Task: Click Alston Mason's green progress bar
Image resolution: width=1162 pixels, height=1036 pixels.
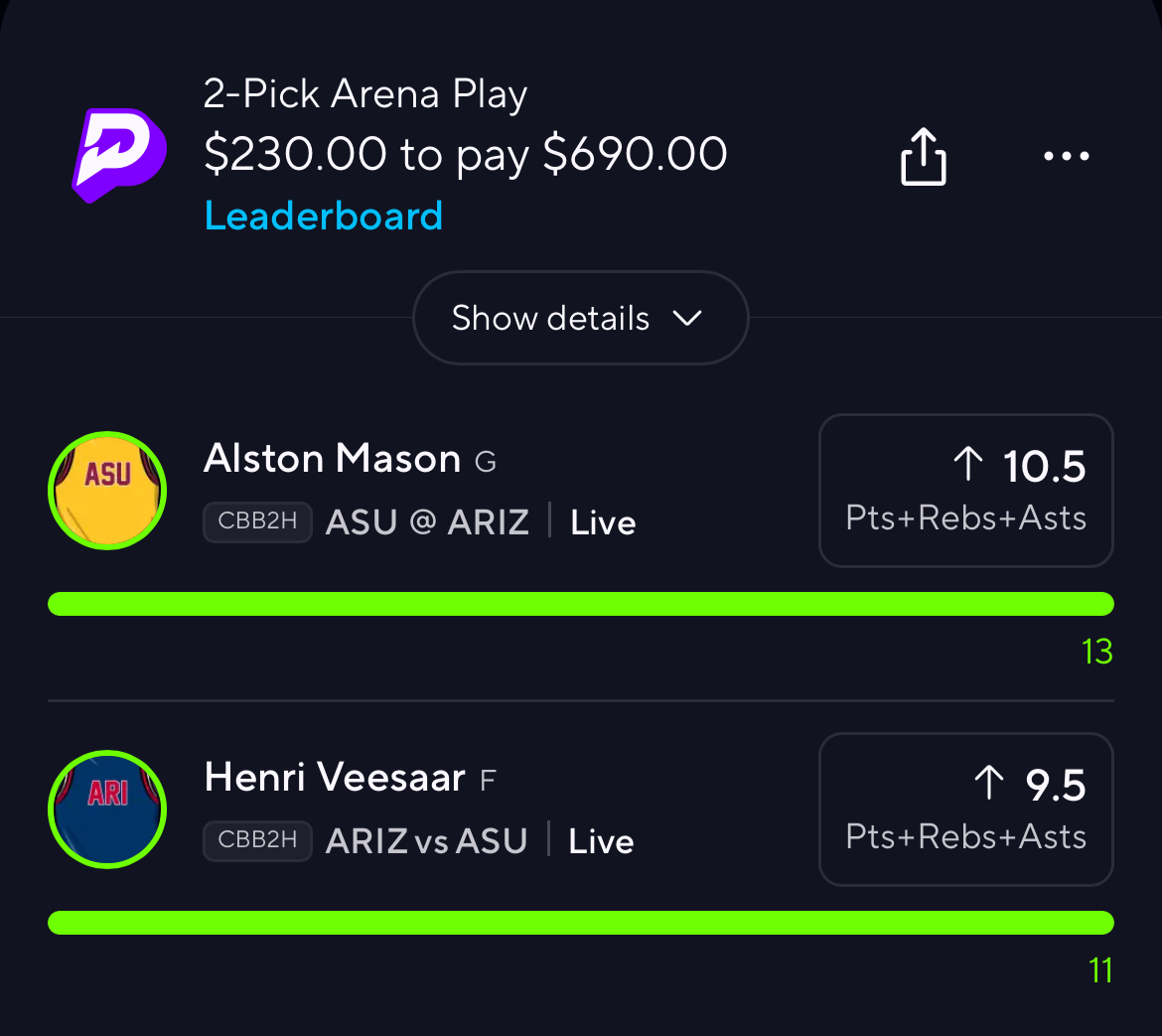Action: pyautogui.click(x=580, y=604)
